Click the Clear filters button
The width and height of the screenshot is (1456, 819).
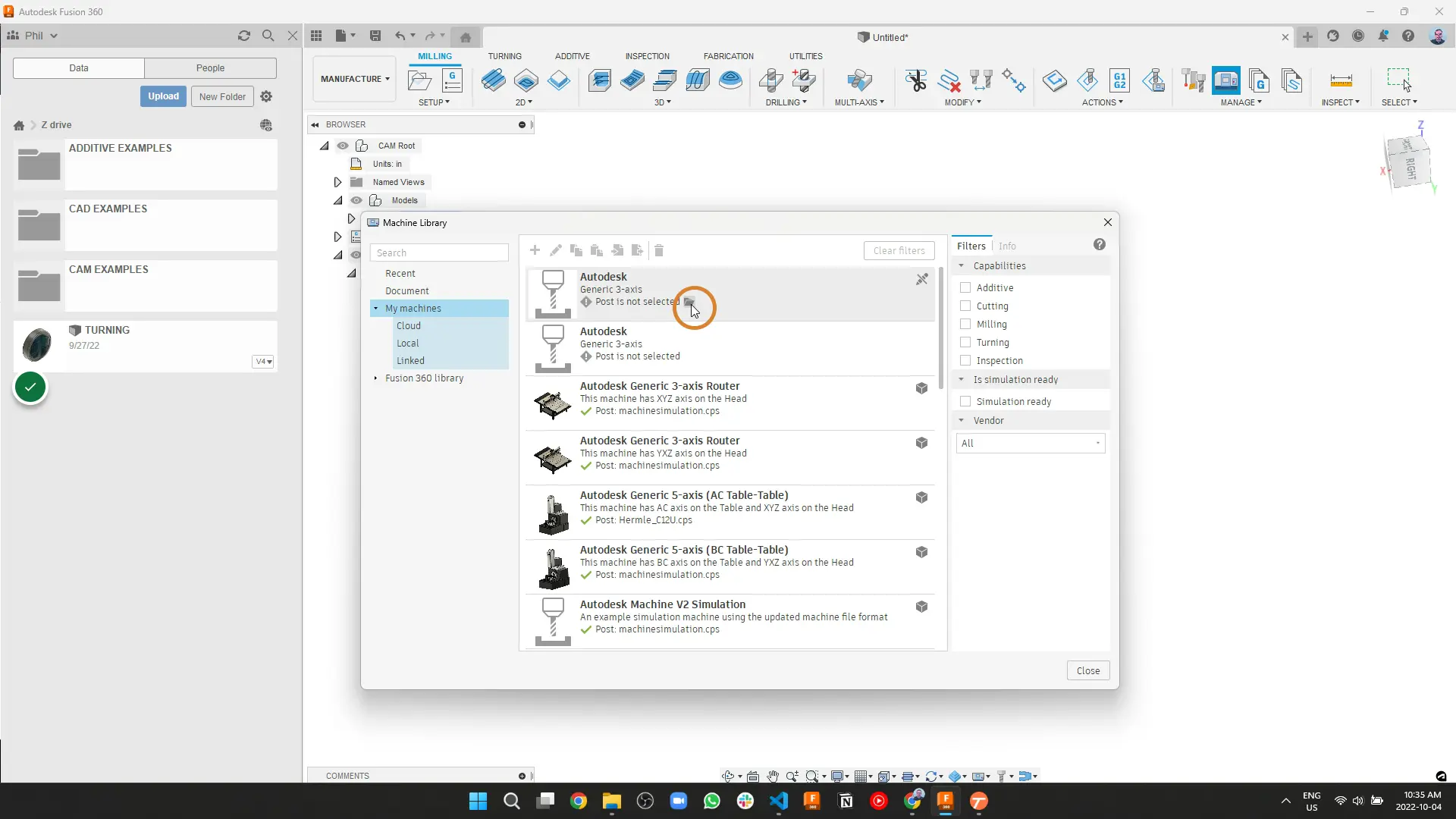899,250
